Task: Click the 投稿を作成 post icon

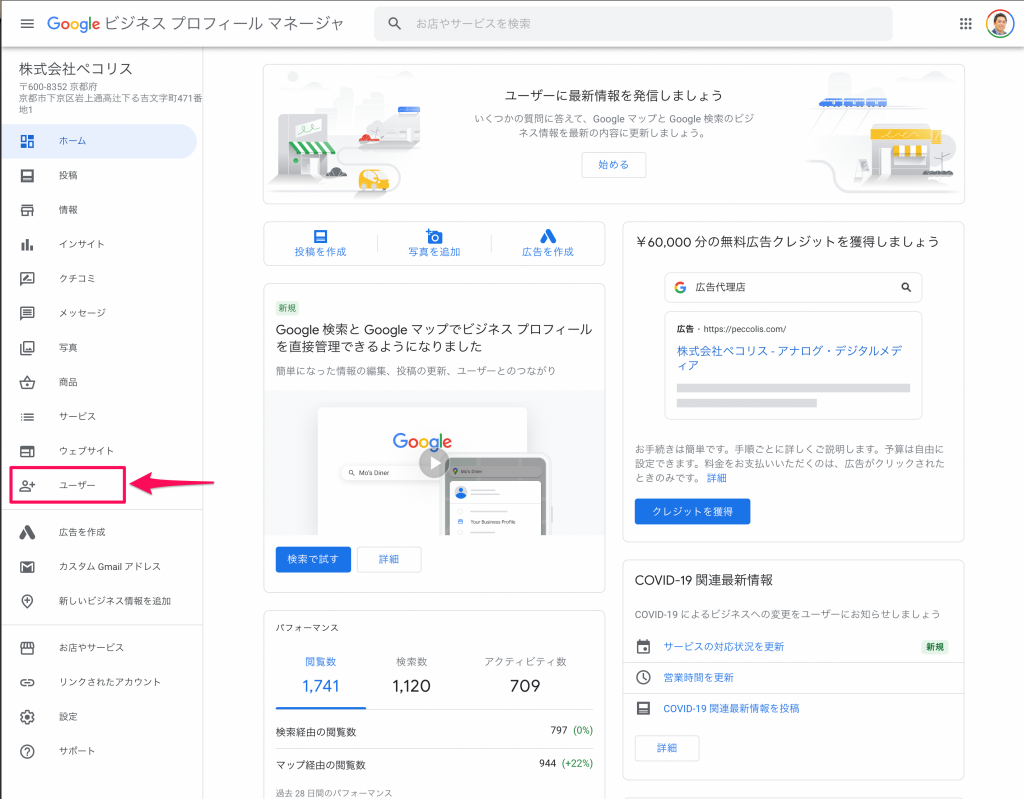Action: (320, 236)
